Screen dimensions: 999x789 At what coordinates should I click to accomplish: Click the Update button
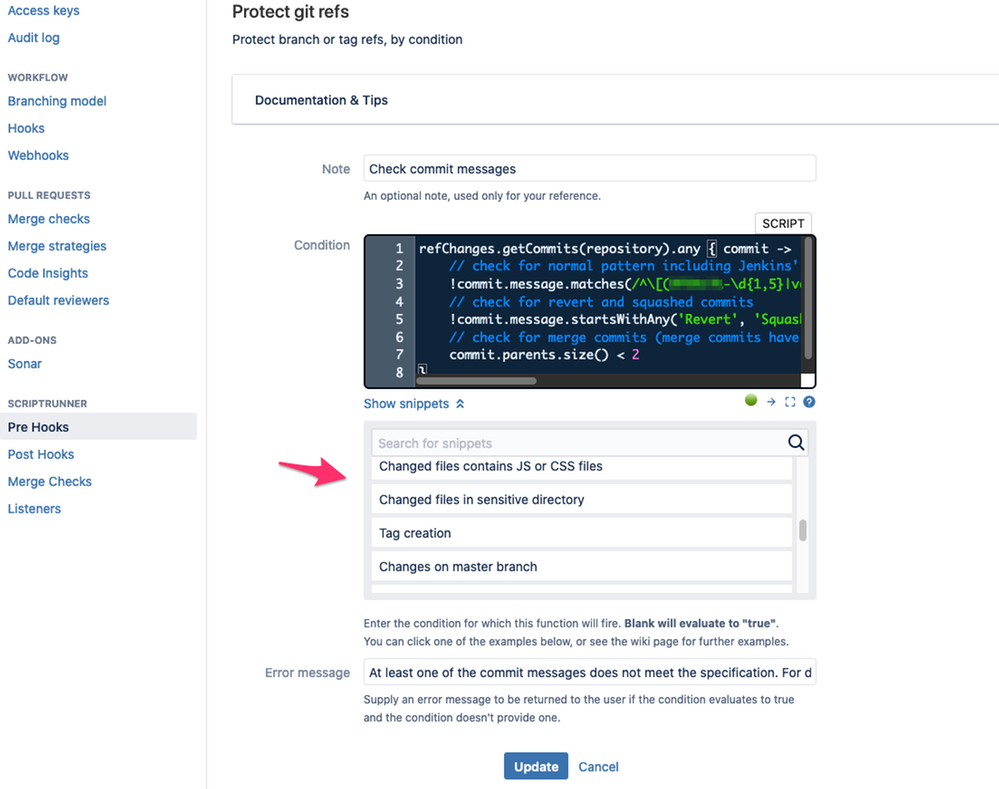tap(536, 766)
